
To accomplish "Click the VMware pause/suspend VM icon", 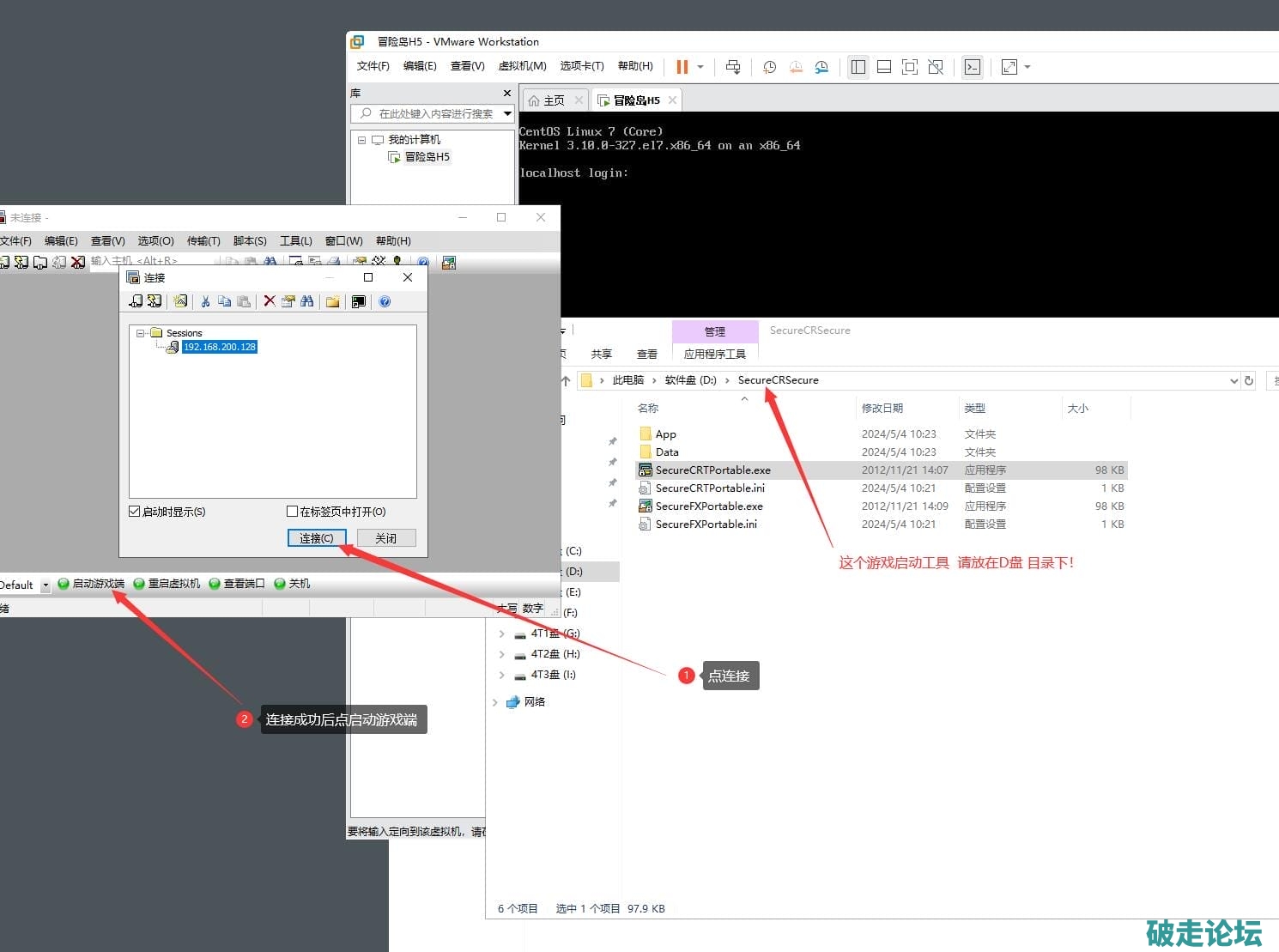I will click(682, 67).
